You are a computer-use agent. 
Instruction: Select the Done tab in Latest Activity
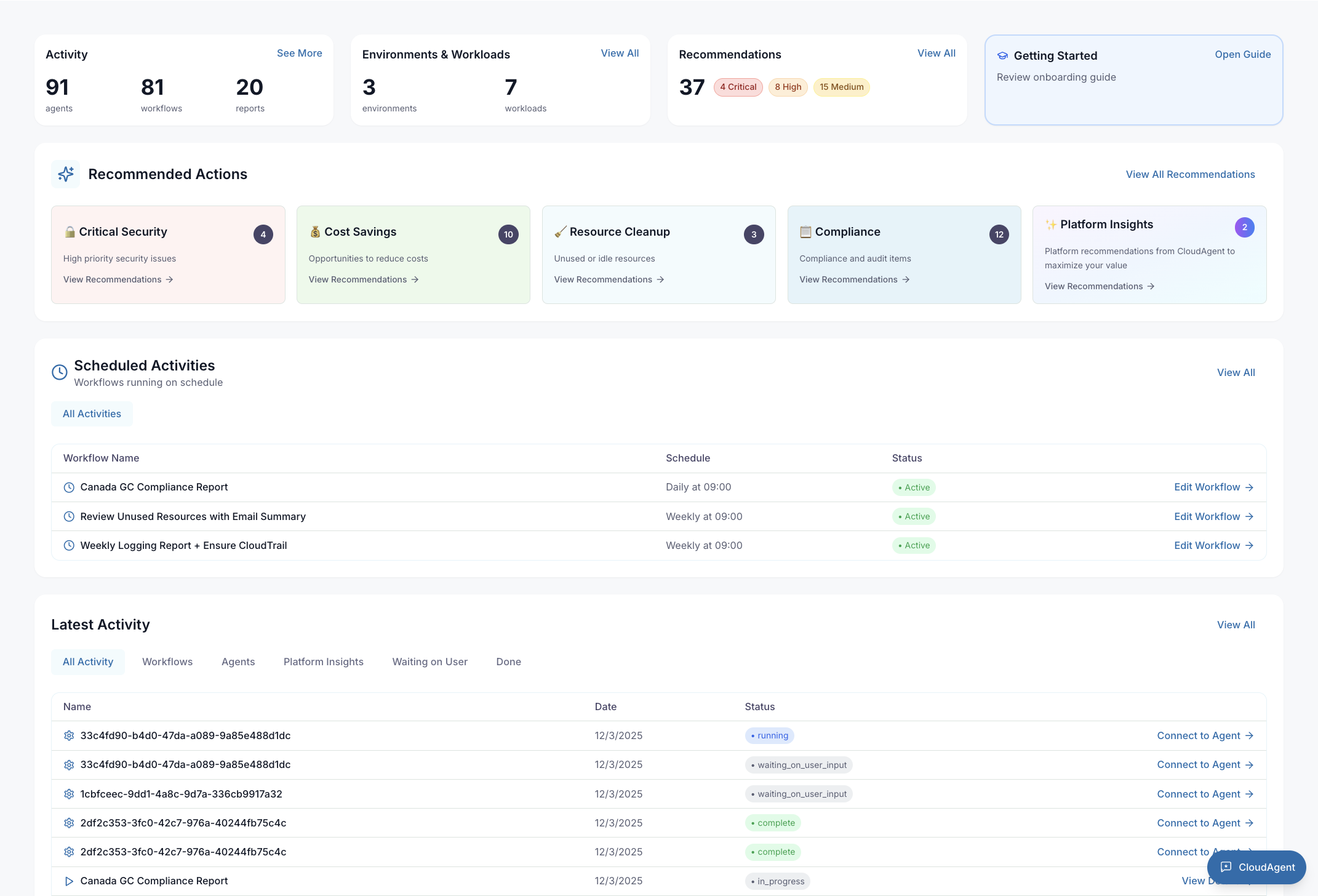(x=508, y=662)
